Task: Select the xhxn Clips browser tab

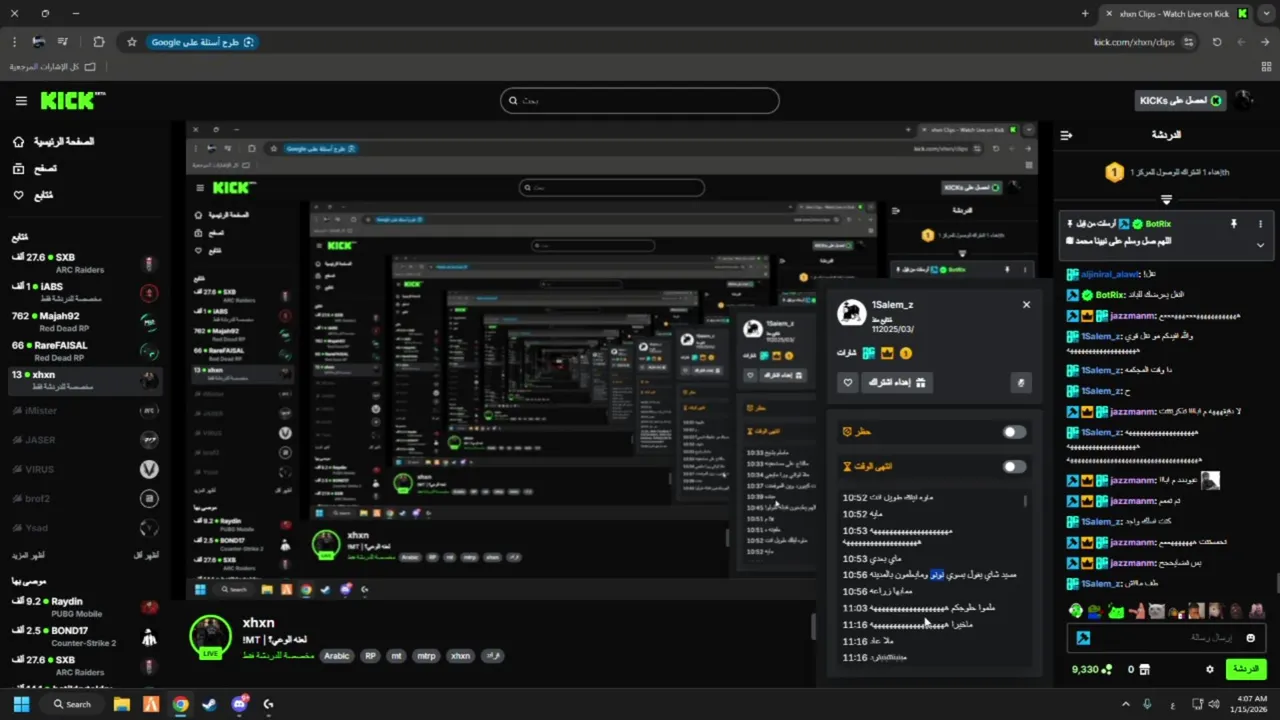Action: point(1176,14)
